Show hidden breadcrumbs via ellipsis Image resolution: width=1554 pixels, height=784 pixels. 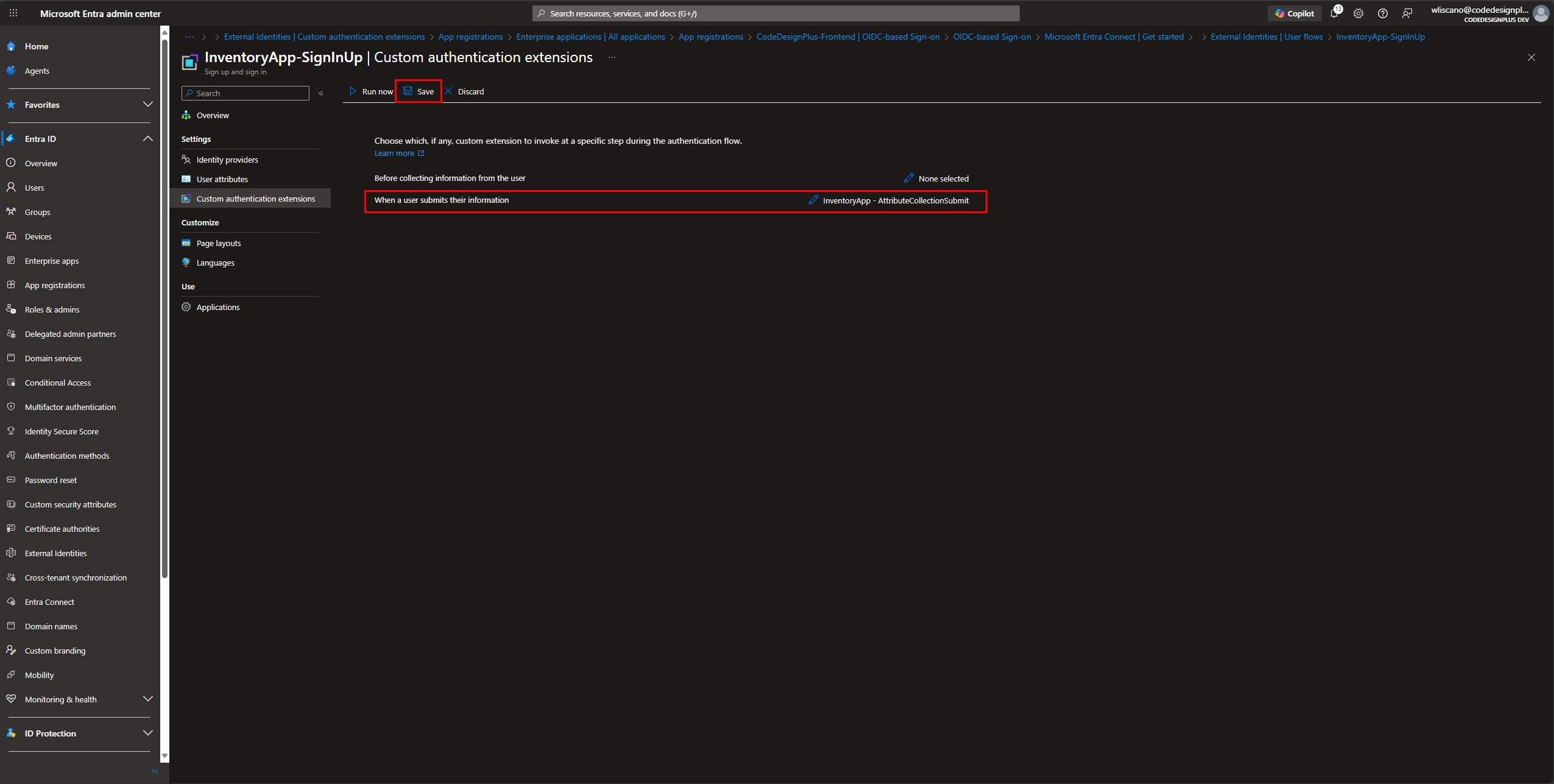189,37
